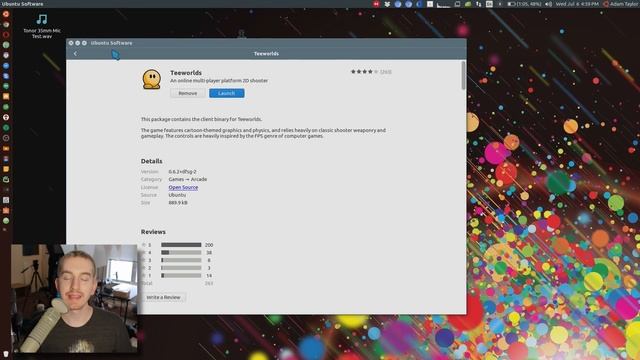This screenshot has height=360, width=640.
Task: Click the Source value Ubuntu
Action: 177,195
